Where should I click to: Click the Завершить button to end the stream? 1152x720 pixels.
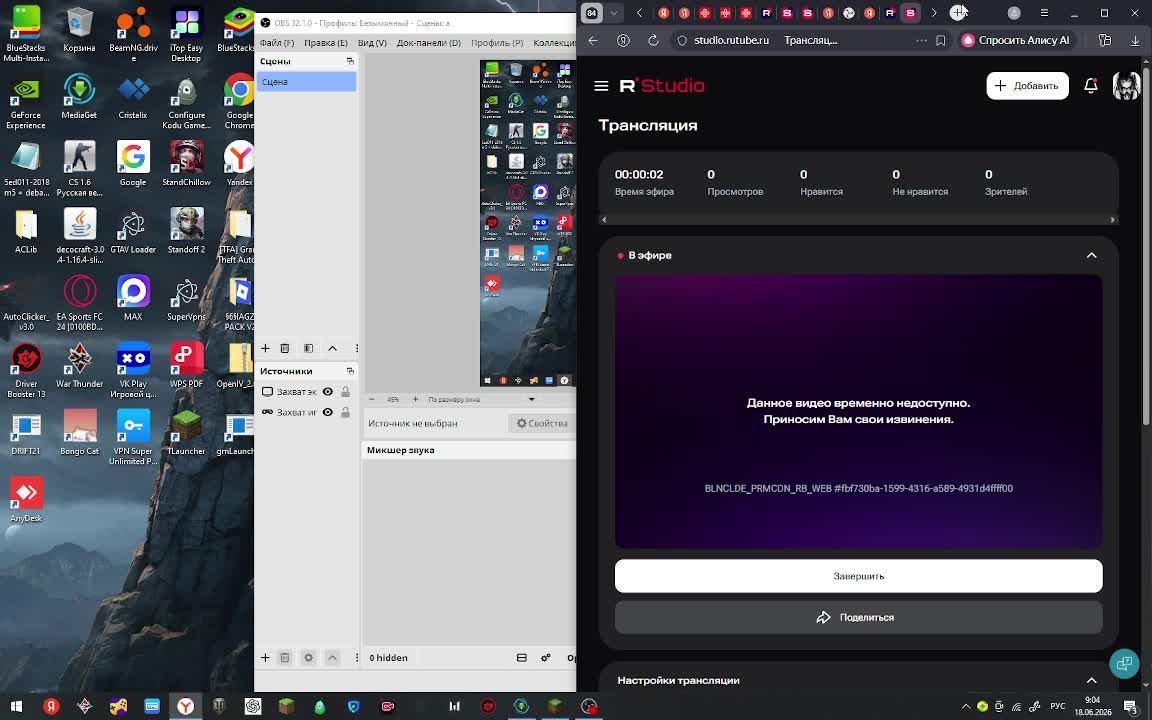858,576
